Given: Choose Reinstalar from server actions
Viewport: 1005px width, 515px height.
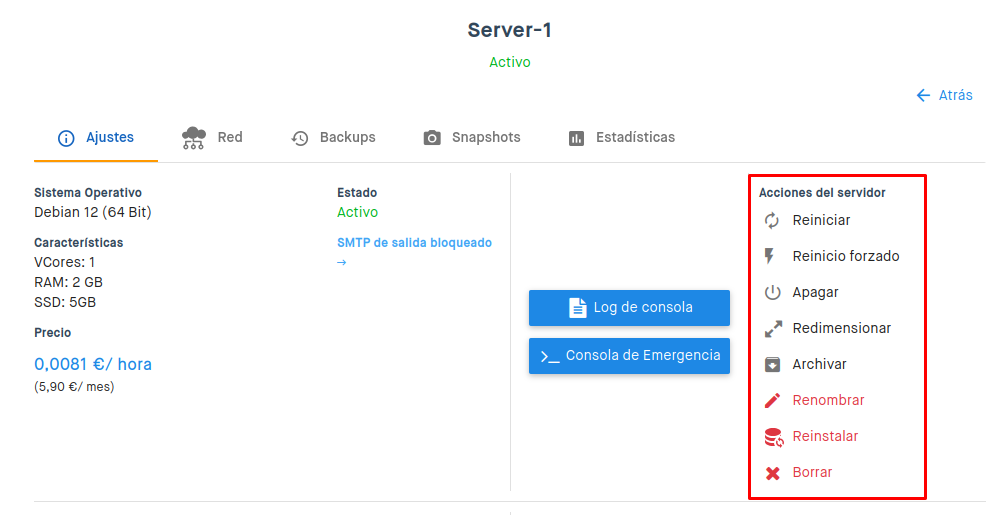Looking at the screenshot, I should pyautogui.click(x=825, y=436).
